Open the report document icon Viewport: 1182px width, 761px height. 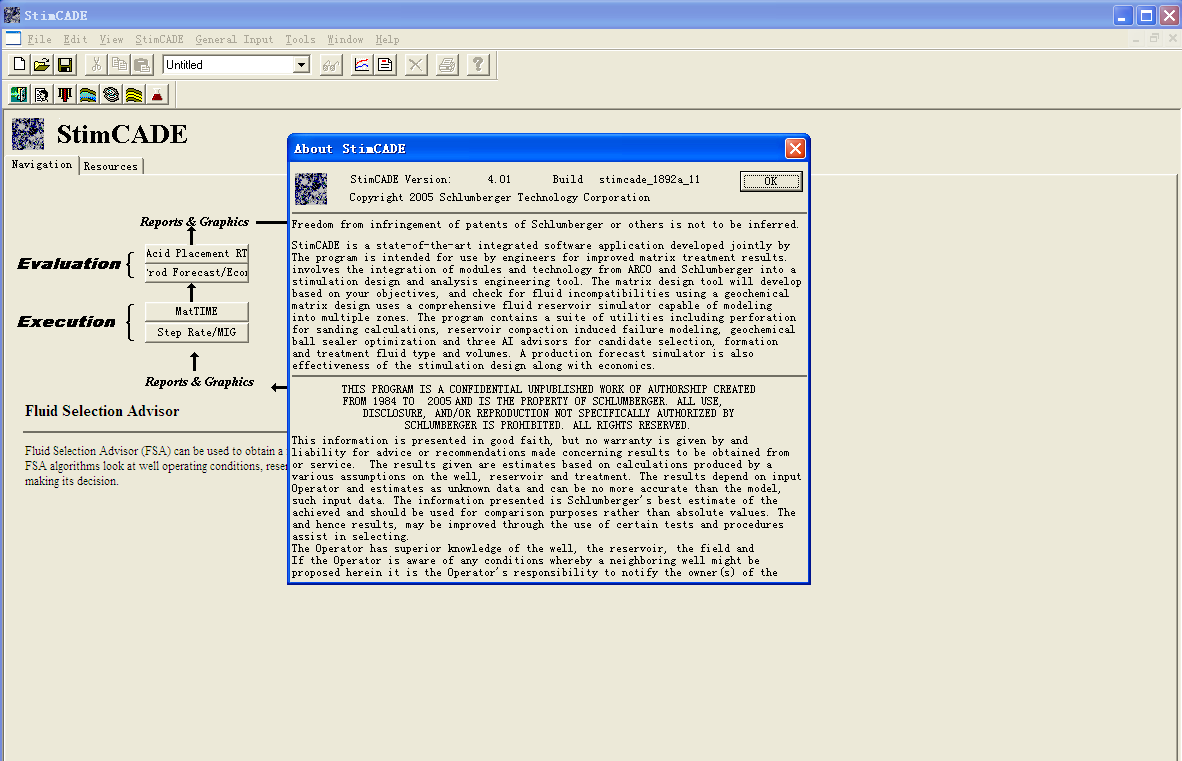(x=385, y=65)
